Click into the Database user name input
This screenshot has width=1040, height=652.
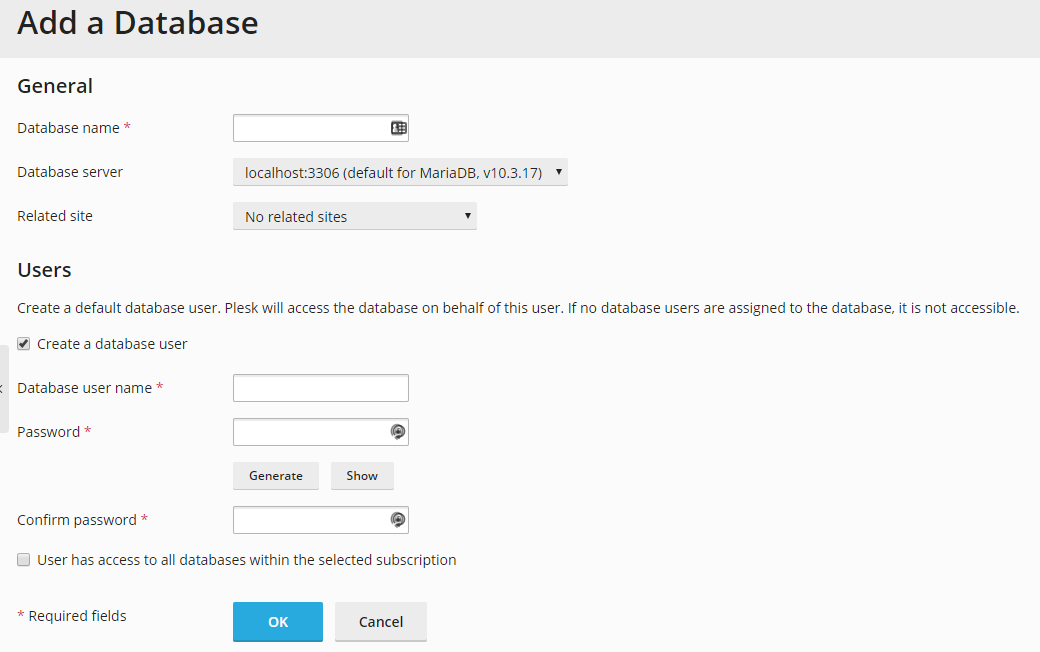pyautogui.click(x=320, y=388)
